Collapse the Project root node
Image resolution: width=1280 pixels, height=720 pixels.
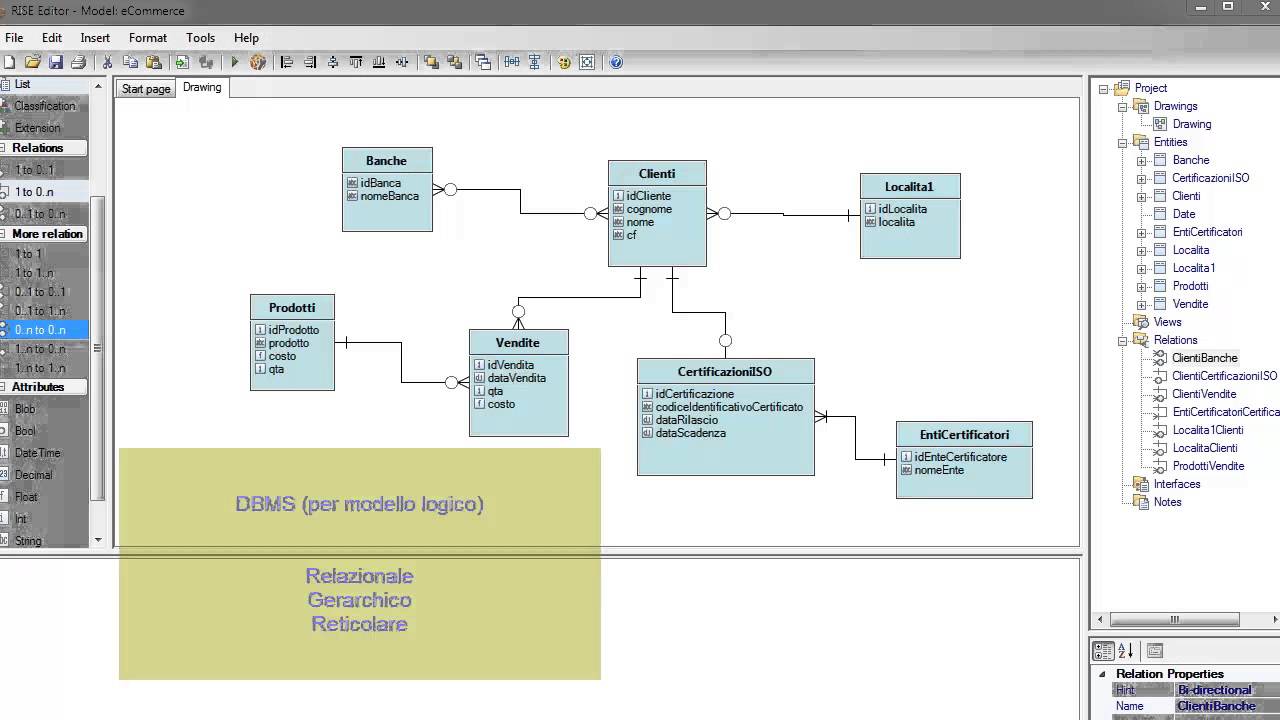(1103, 88)
